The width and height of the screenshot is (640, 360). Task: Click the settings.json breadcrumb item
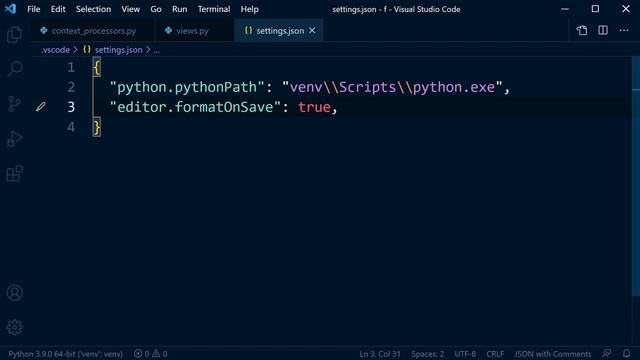click(119, 50)
